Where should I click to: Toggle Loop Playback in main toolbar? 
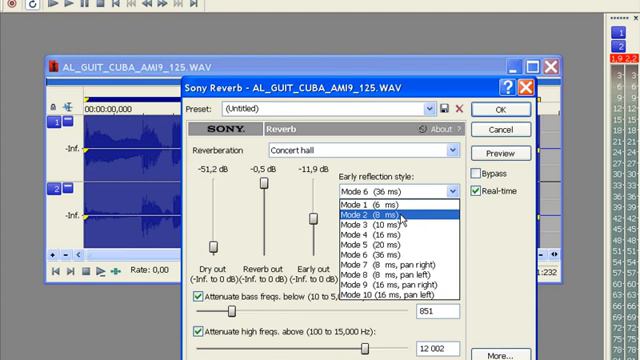[32, 4]
